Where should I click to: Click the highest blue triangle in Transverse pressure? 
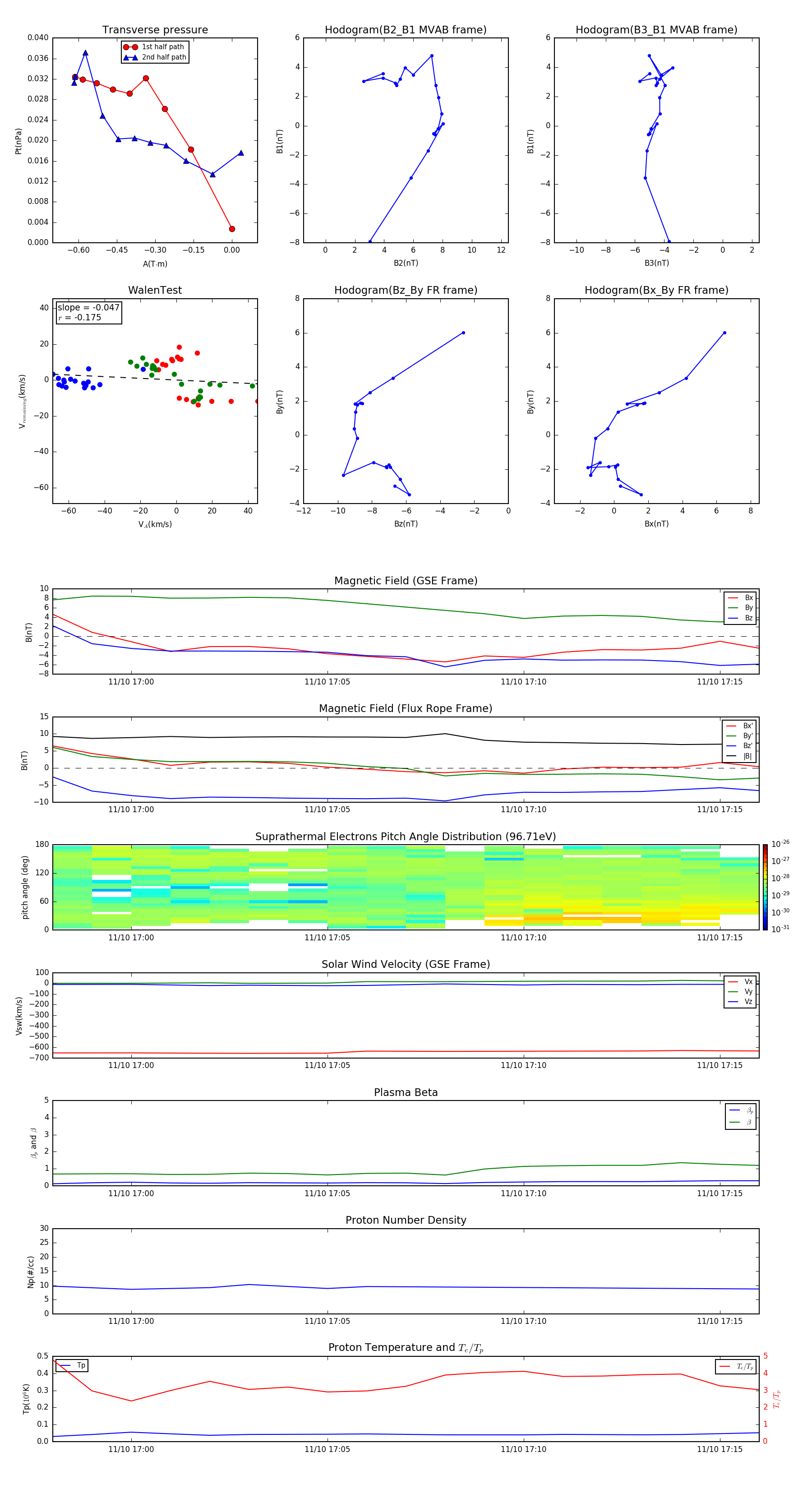click(x=86, y=53)
